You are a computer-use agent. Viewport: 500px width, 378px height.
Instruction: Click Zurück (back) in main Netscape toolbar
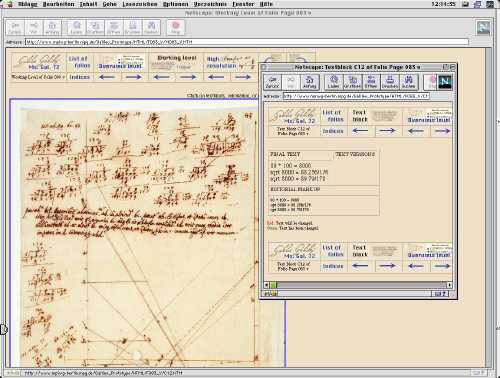tap(15, 28)
